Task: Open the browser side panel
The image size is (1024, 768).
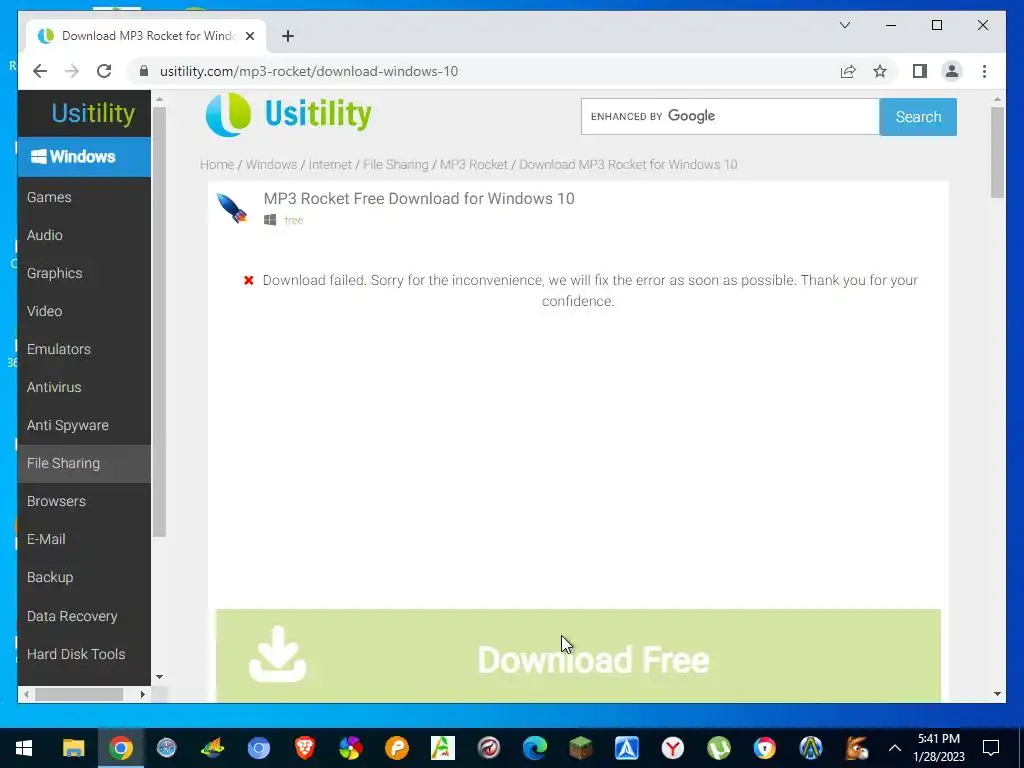Action: click(920, 71)
